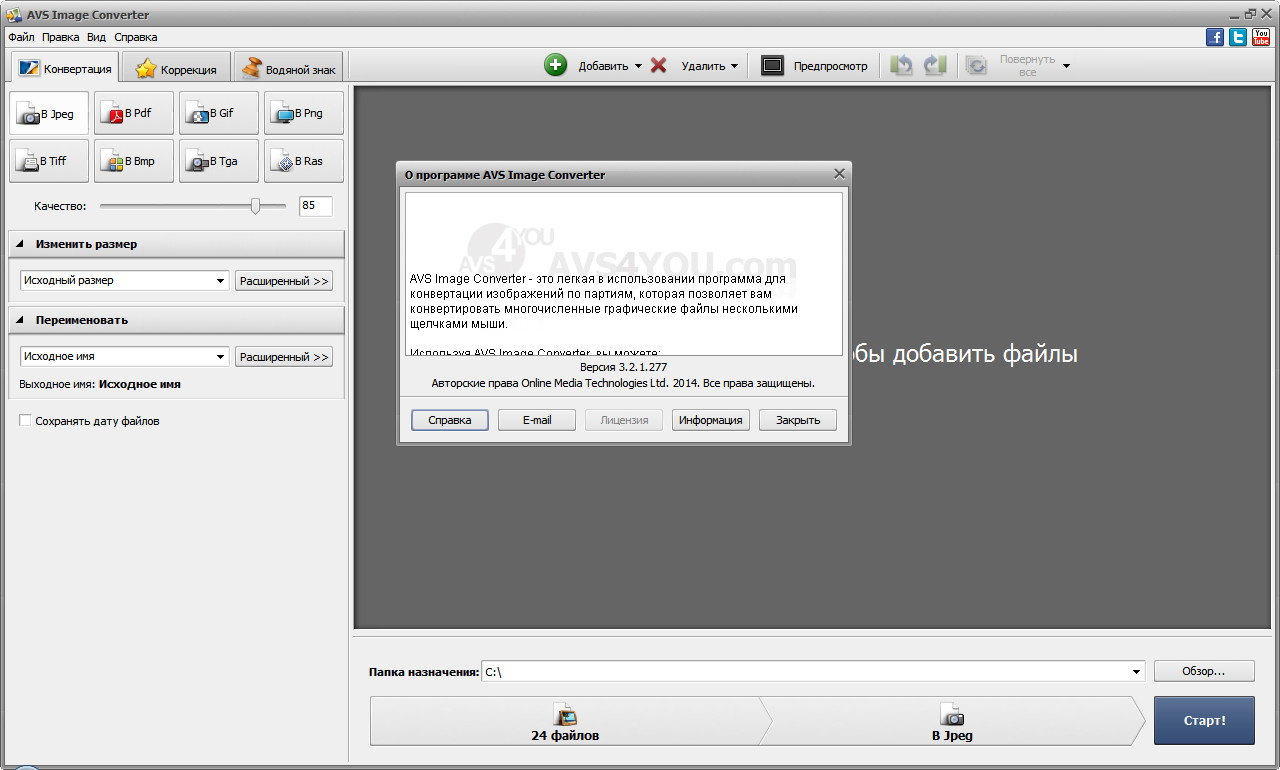
Task: Open the Папка назначения path dropdown
Action: [x=1136, y=672]
